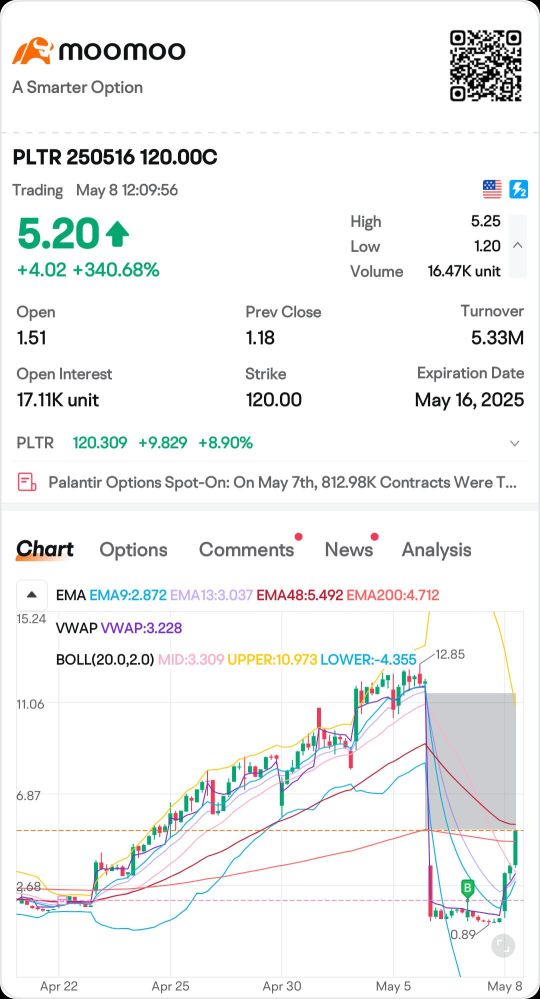Click the 0.89 chart low annotation

(462, 935)
